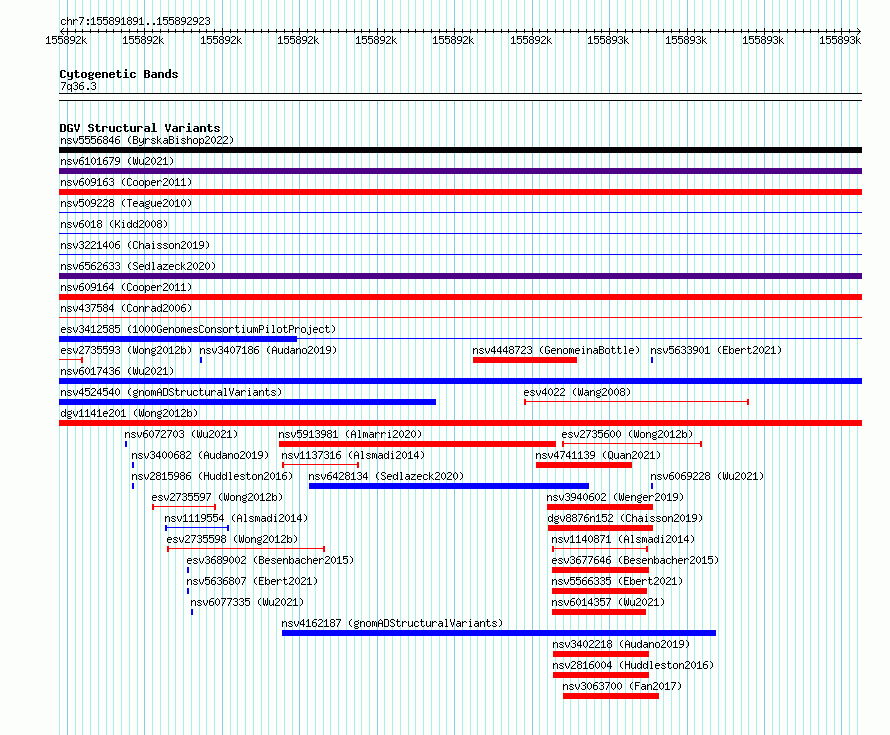This screenshot has height=735, width=890.
Task: Click esv3689002 (Besenbacher2015) label
Action: (x=270, y=560)
